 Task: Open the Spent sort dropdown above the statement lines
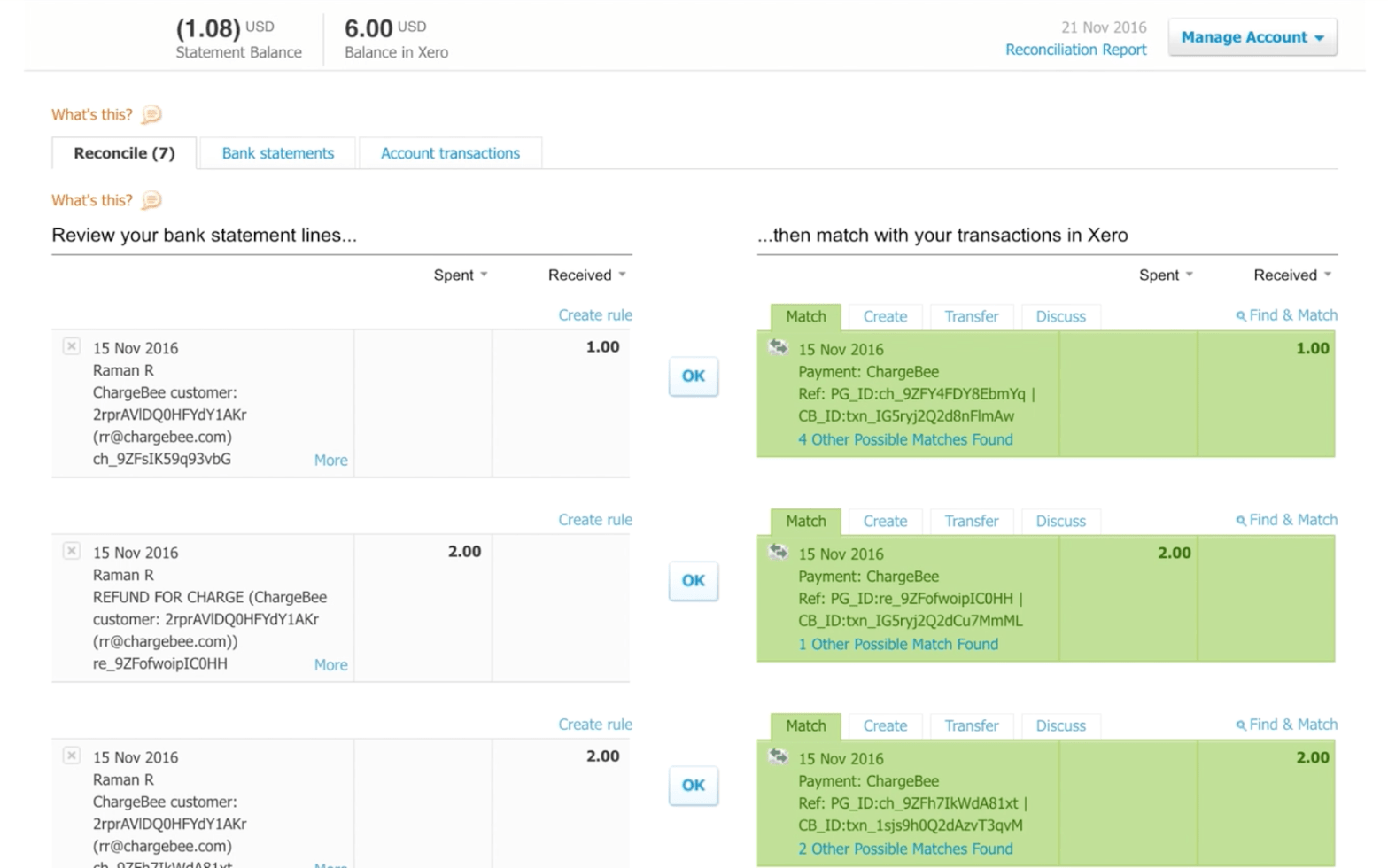[460, 275]
